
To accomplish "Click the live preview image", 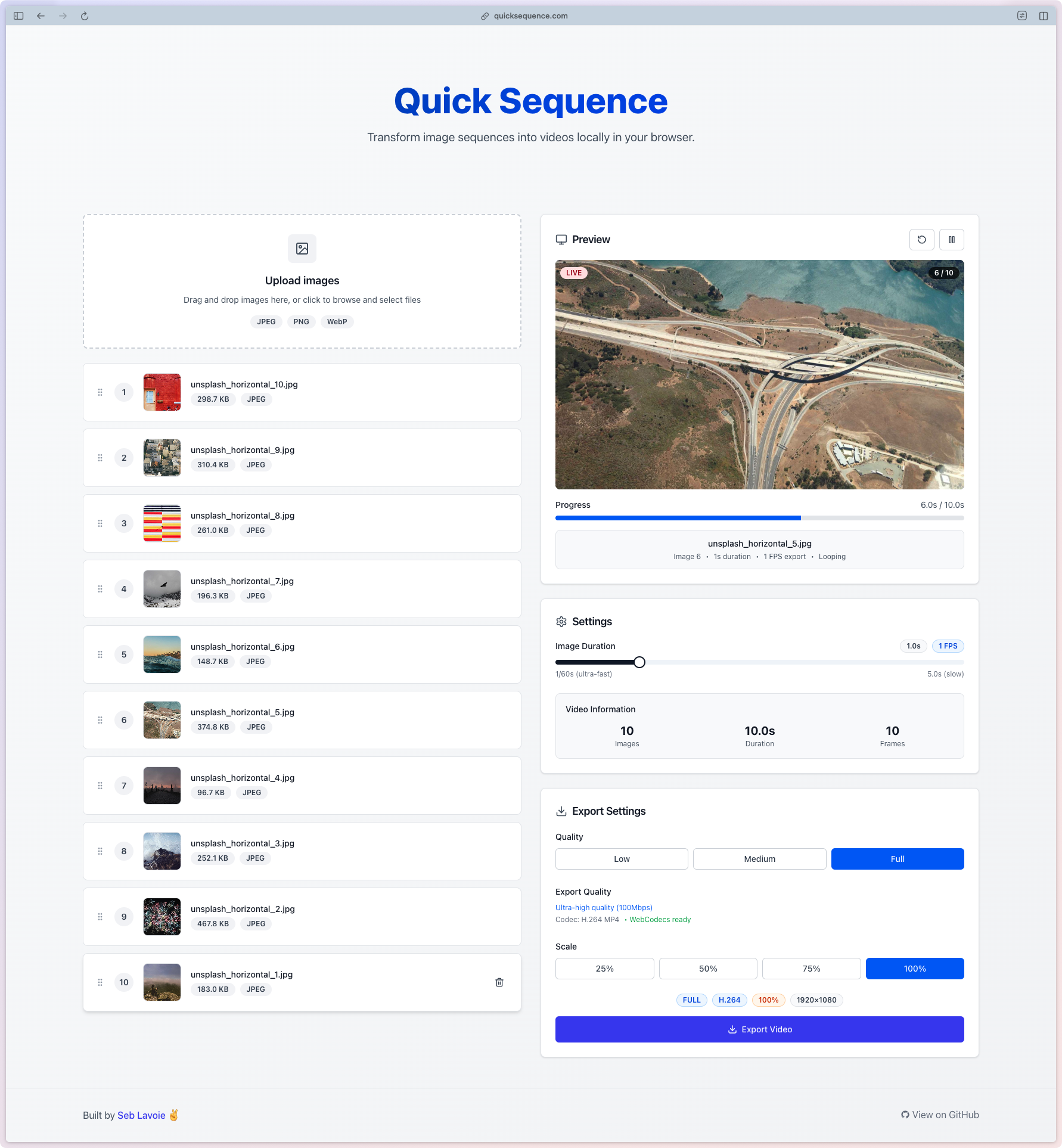I will pos(759,374).
